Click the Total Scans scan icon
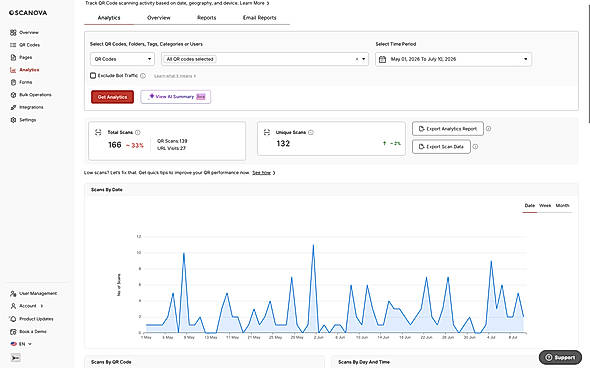Image resolution: width=590 pixels, height=368 pixels. coord(98,132)
